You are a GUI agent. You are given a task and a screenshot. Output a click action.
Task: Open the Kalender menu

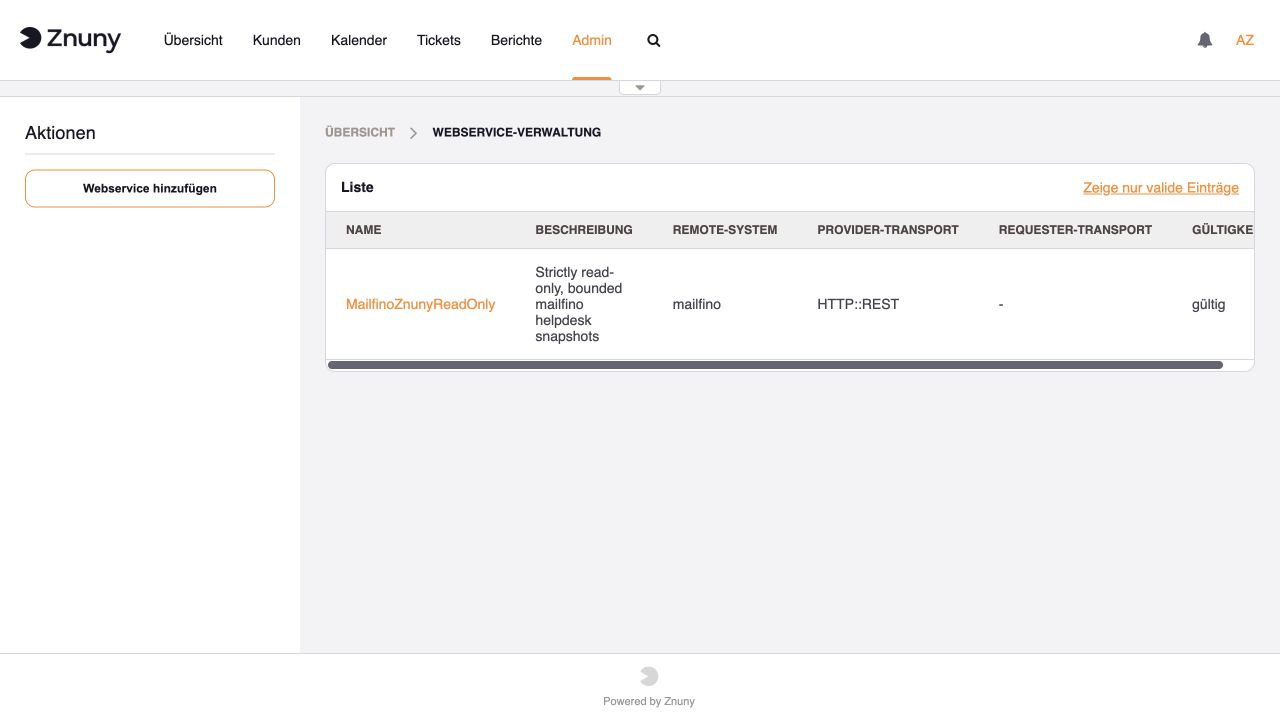(x=359, y=40)
